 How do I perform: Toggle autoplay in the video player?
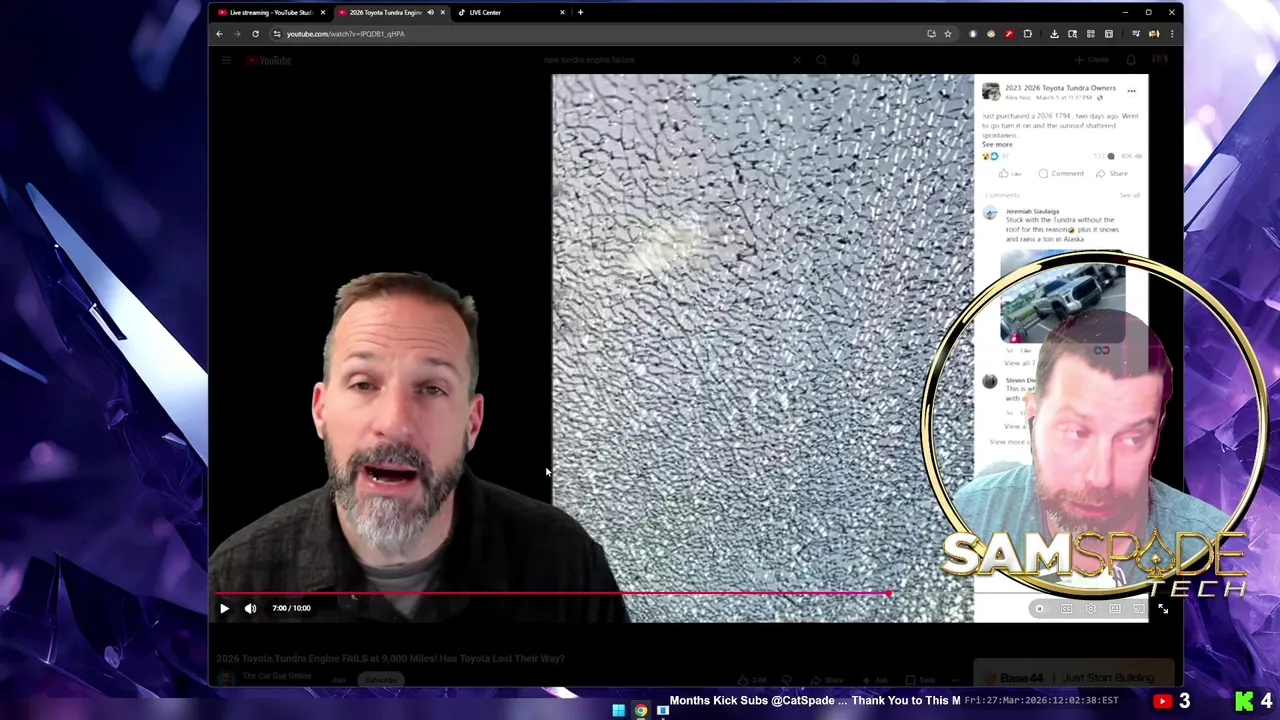[1039, 608]
